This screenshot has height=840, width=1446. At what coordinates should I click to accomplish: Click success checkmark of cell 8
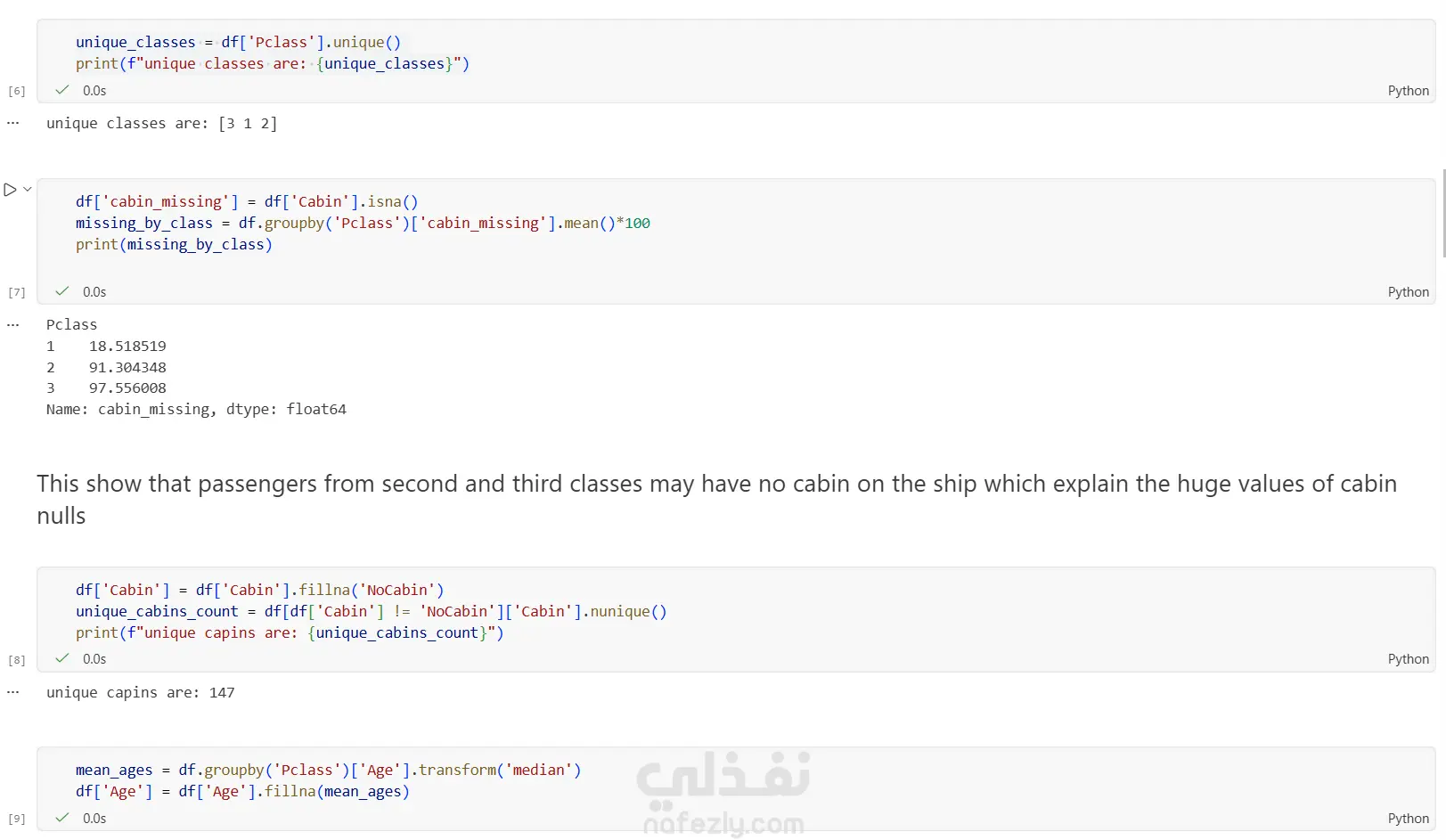[62, 658]
